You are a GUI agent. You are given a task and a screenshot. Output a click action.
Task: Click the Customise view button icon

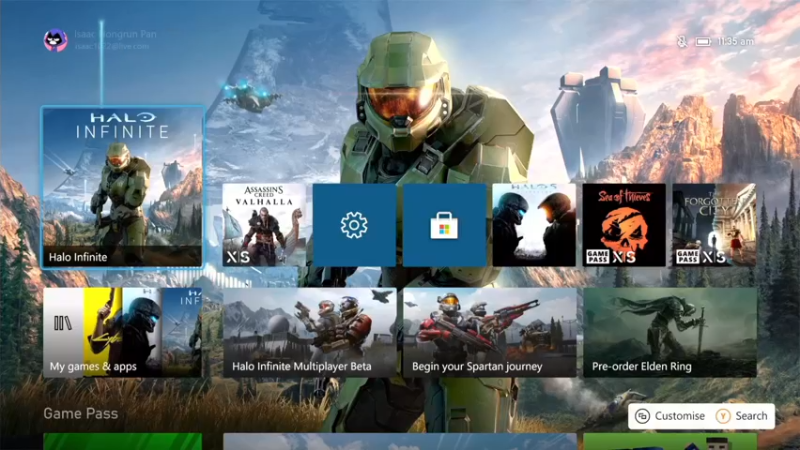642,416
